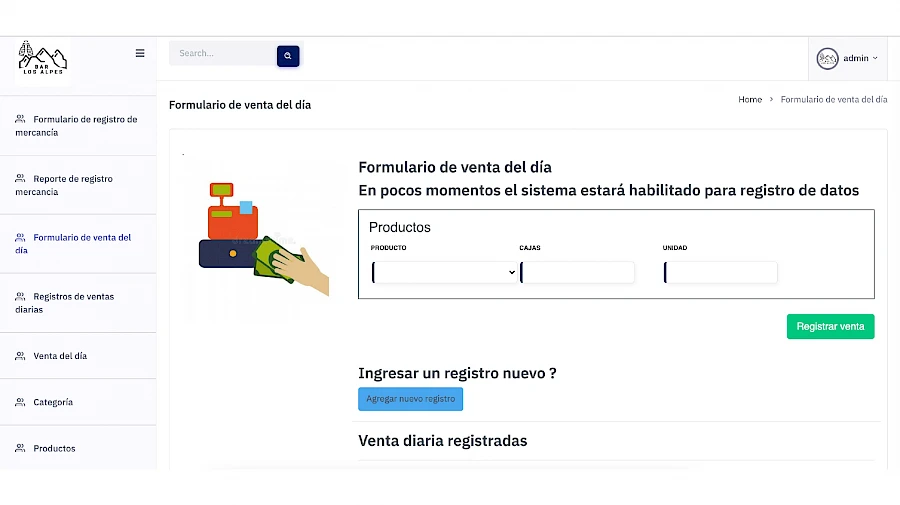Click the user icon beside Productos
900x505 pixels.
point(20,448)
